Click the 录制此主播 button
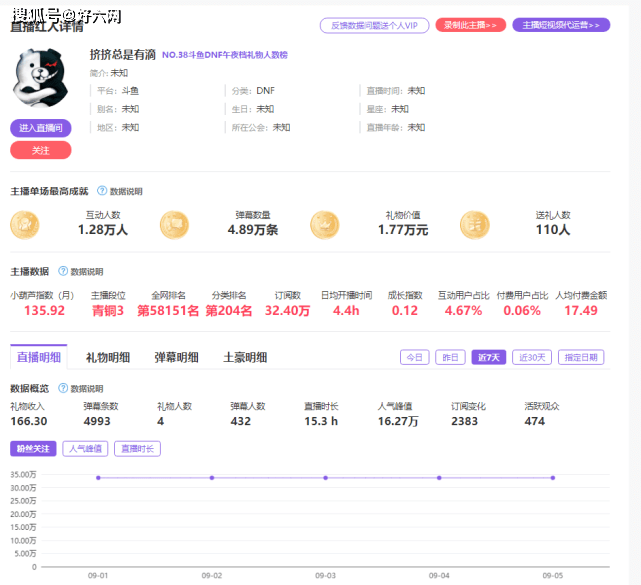Image resolution: width=641 pixels, height=585 pixels. click(470, 25)
